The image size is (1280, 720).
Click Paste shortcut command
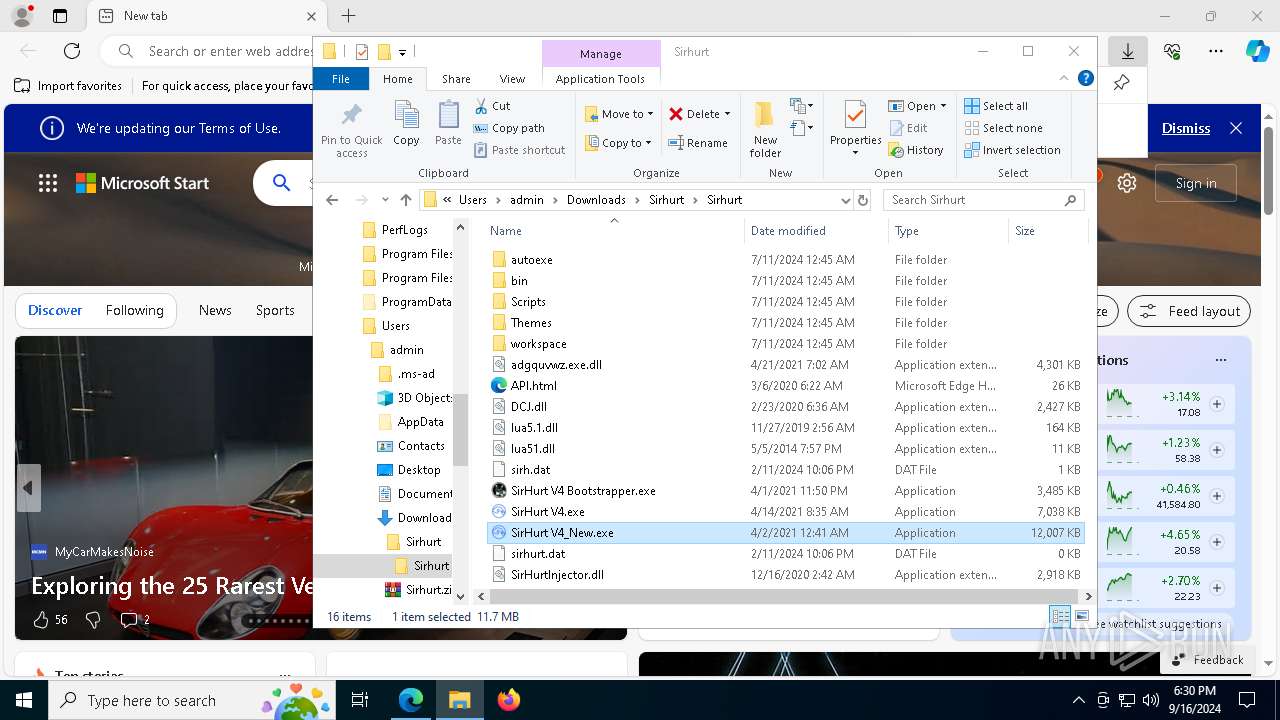519,150
